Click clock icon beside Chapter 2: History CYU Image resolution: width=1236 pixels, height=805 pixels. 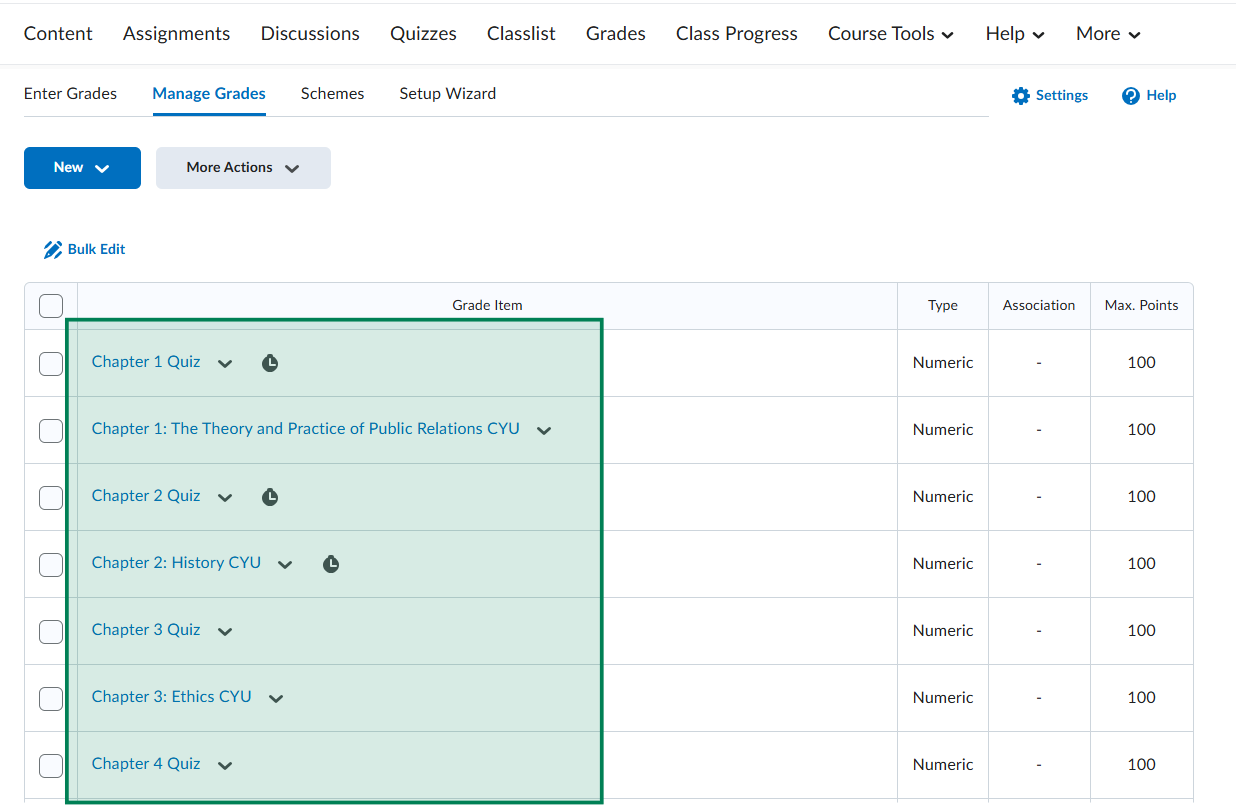[x=331, y=564]
